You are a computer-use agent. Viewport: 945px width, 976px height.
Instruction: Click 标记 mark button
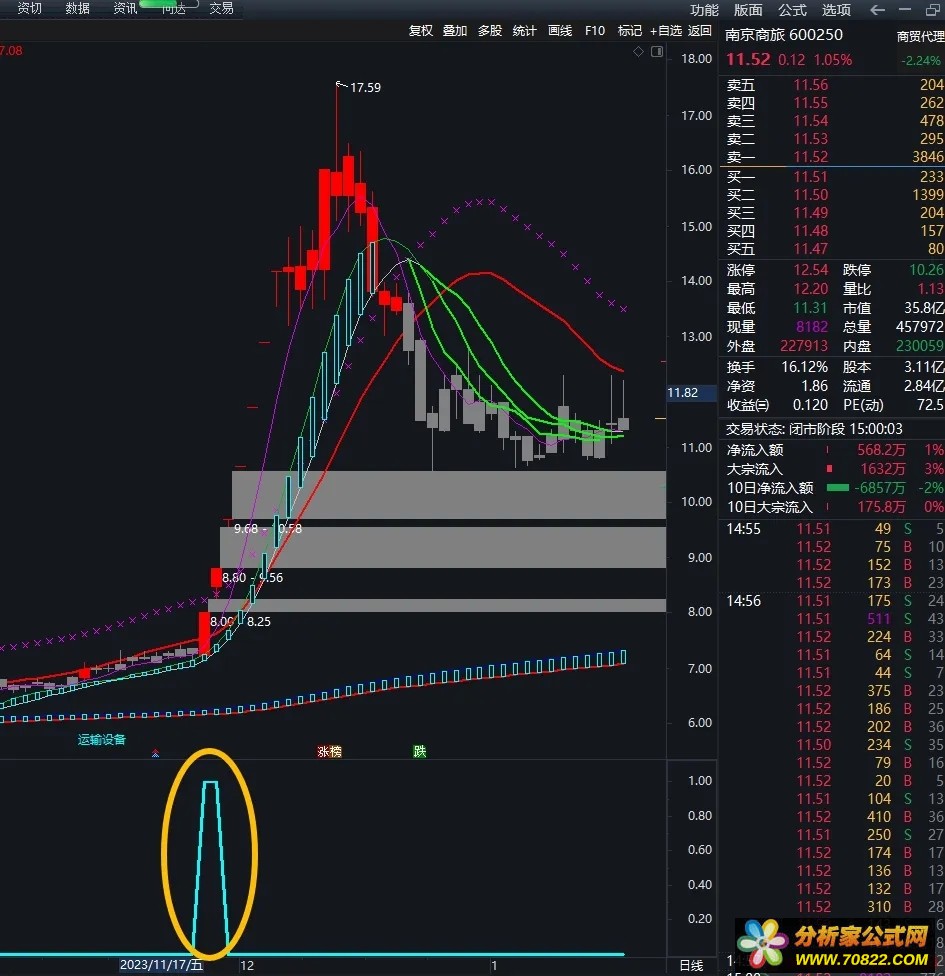(x=629, y=30)
